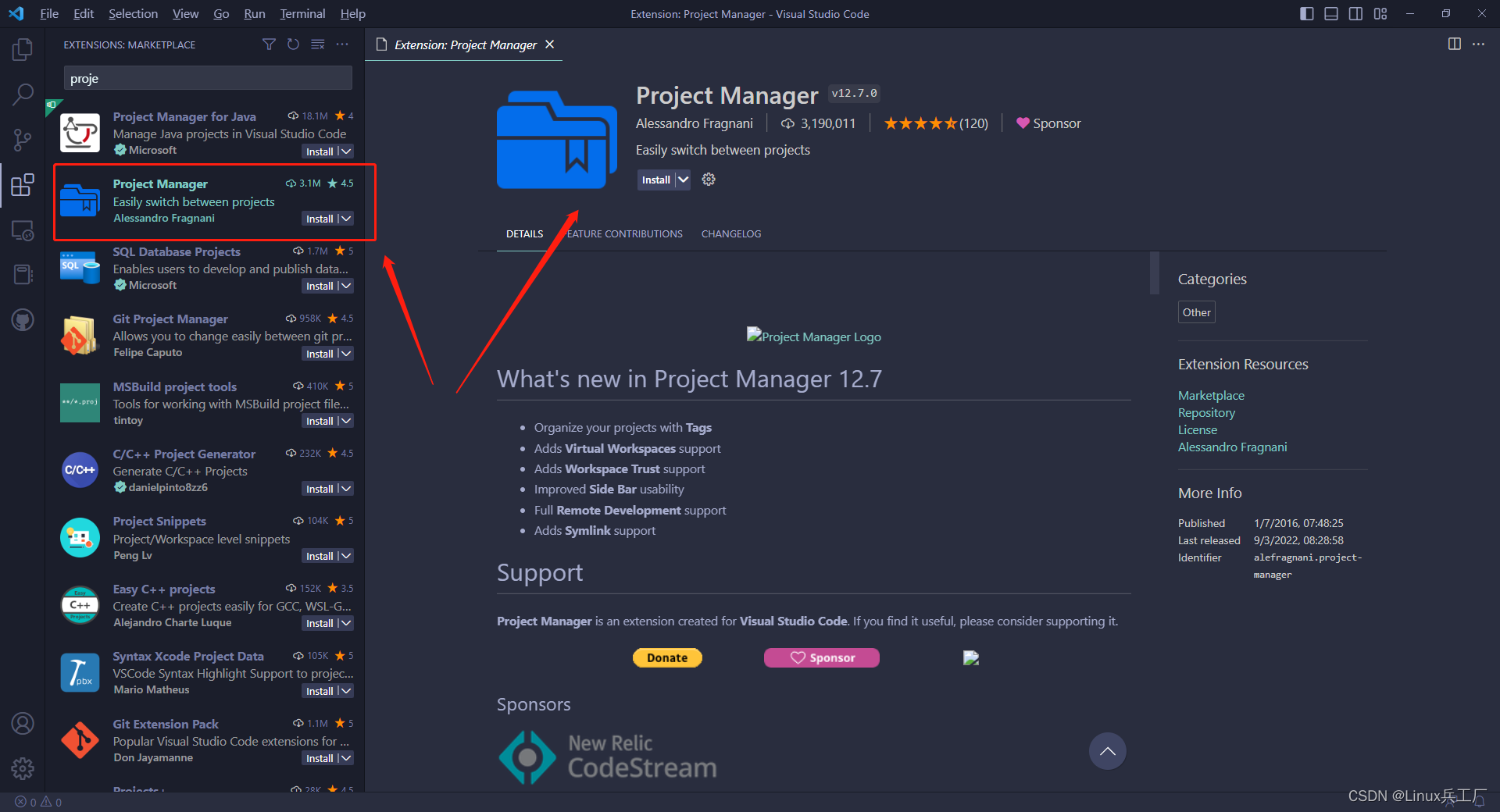
Task: Open the Explorer view in activity bar
Action: [x=23, y=48]
